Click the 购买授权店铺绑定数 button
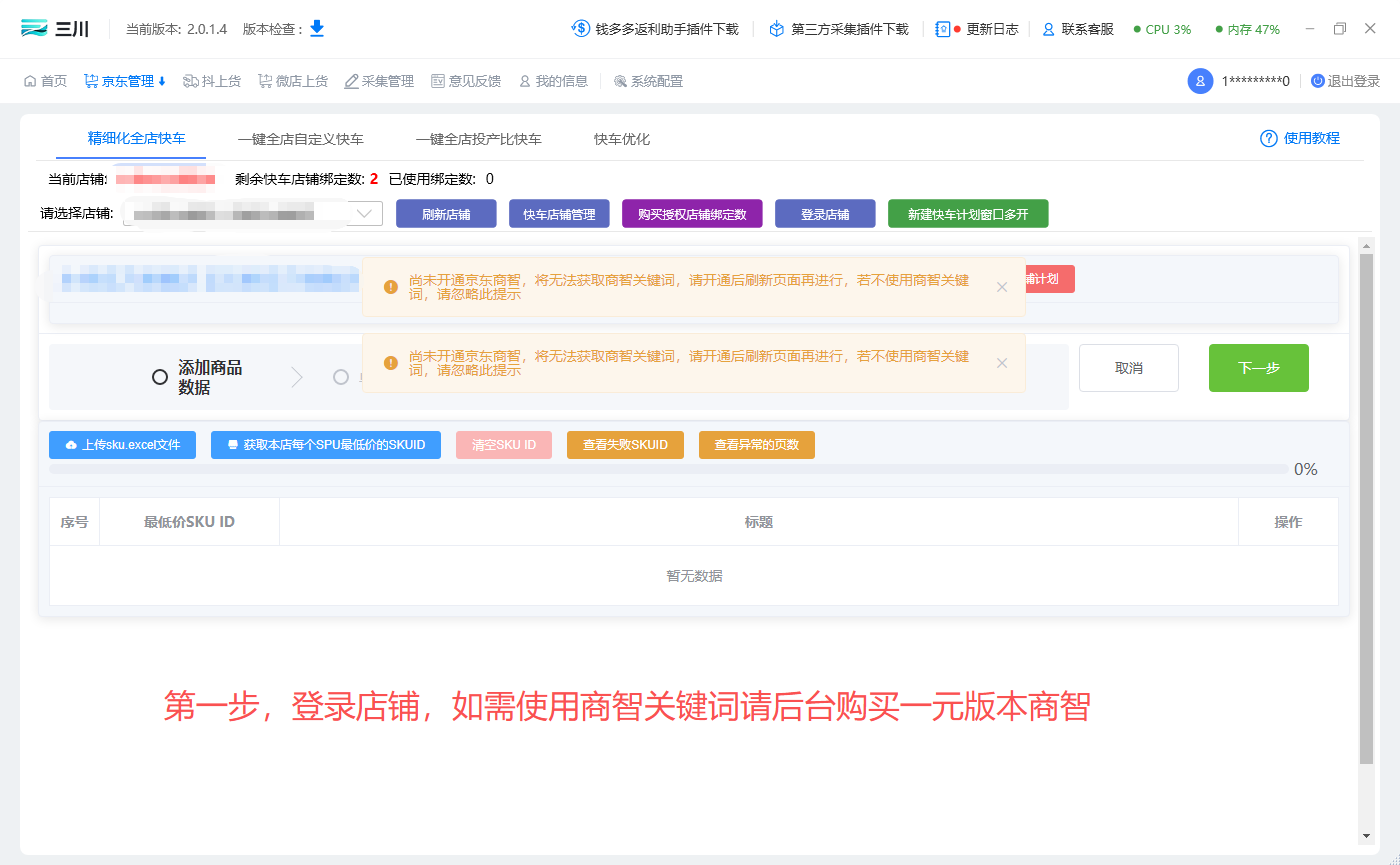The height and width of the screenshot is (865, 1400). pyautogui.click(x=692, y=214)
